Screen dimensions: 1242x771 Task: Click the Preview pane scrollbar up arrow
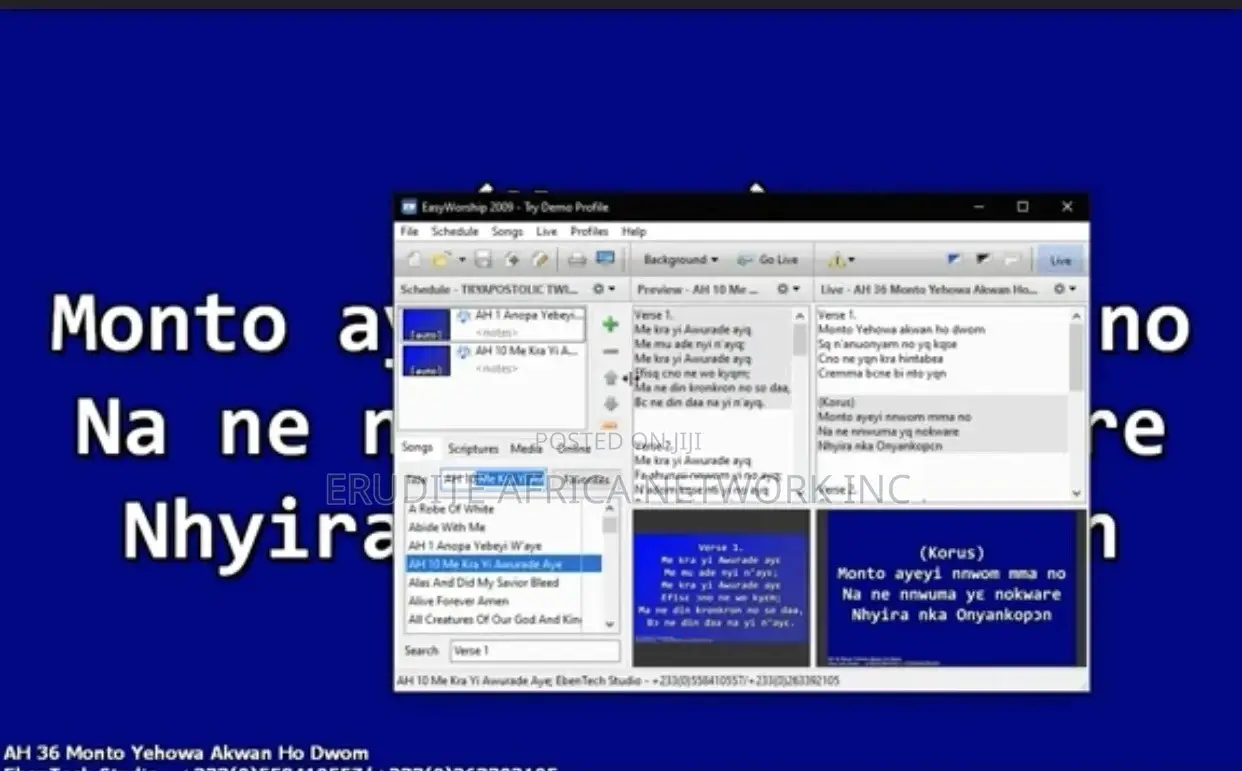pos(800,316)
